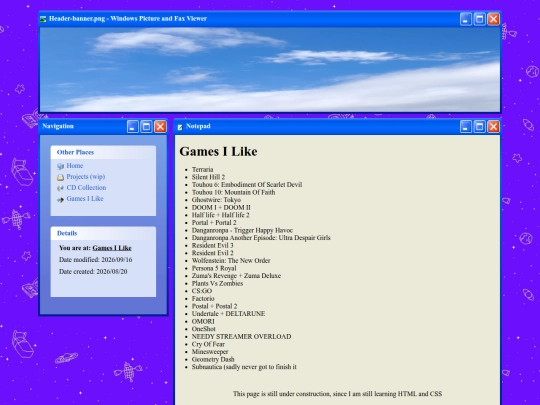Click the Subnautica list entry
The width and height of the screenshot is (540, 405).
(244, 367)
